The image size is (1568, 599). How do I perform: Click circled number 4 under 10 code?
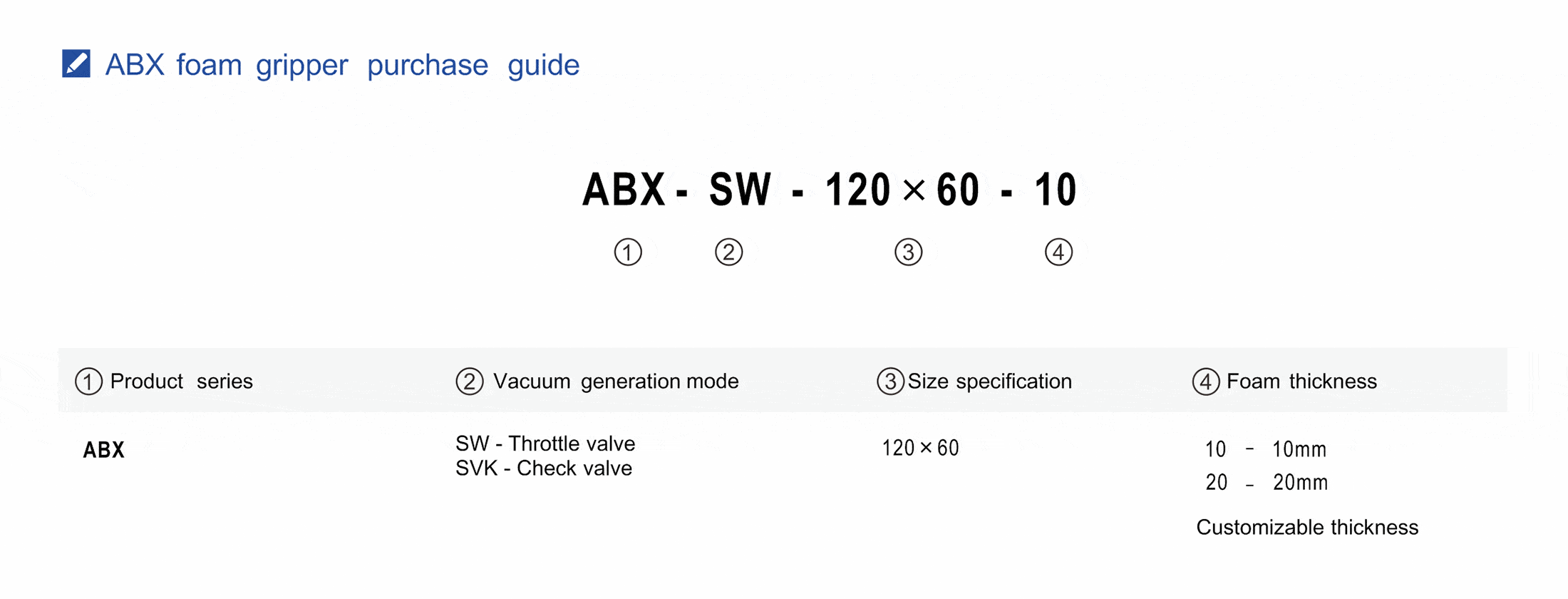1058,252
